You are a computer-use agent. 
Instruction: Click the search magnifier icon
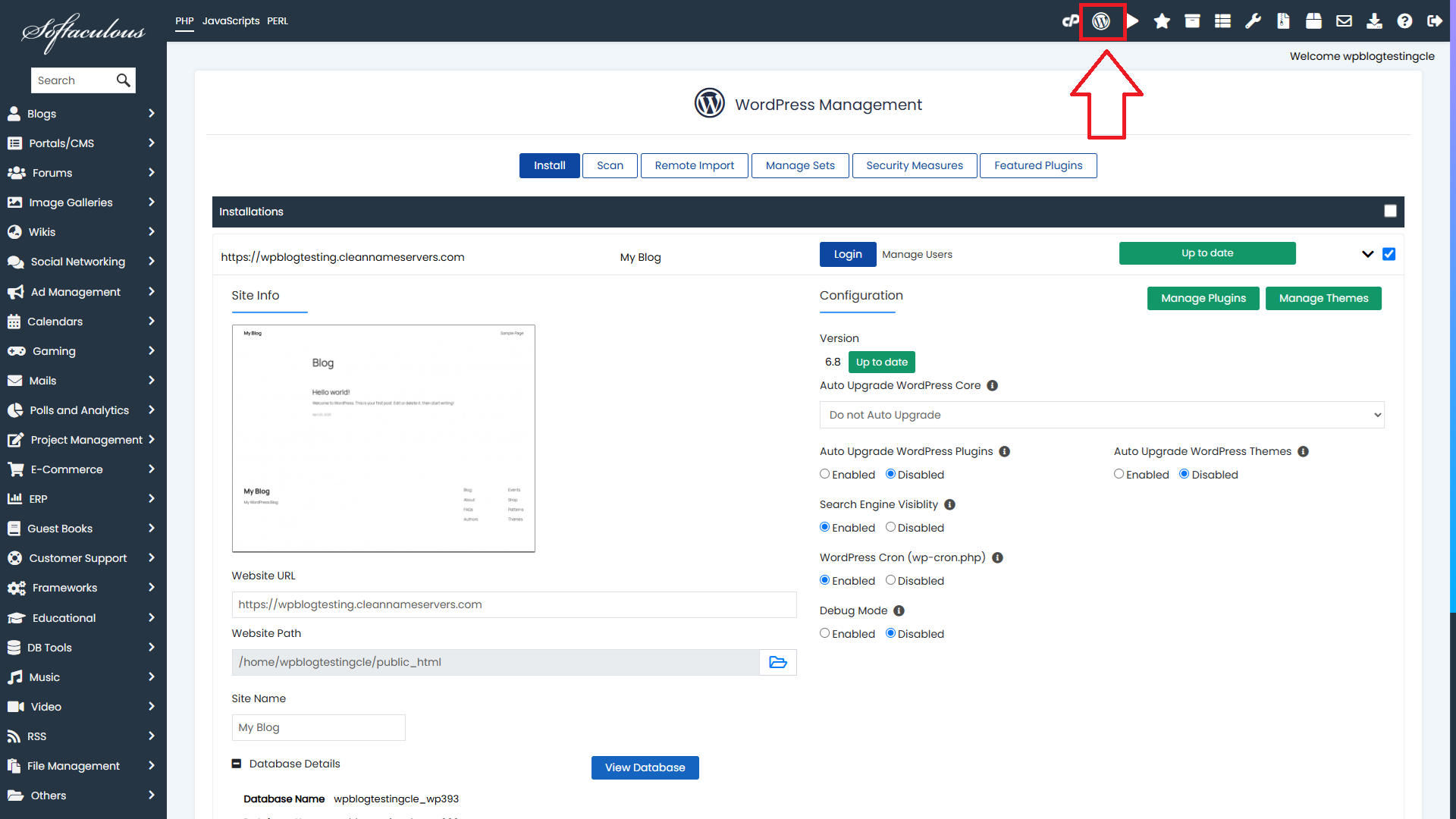coord(123,80)
